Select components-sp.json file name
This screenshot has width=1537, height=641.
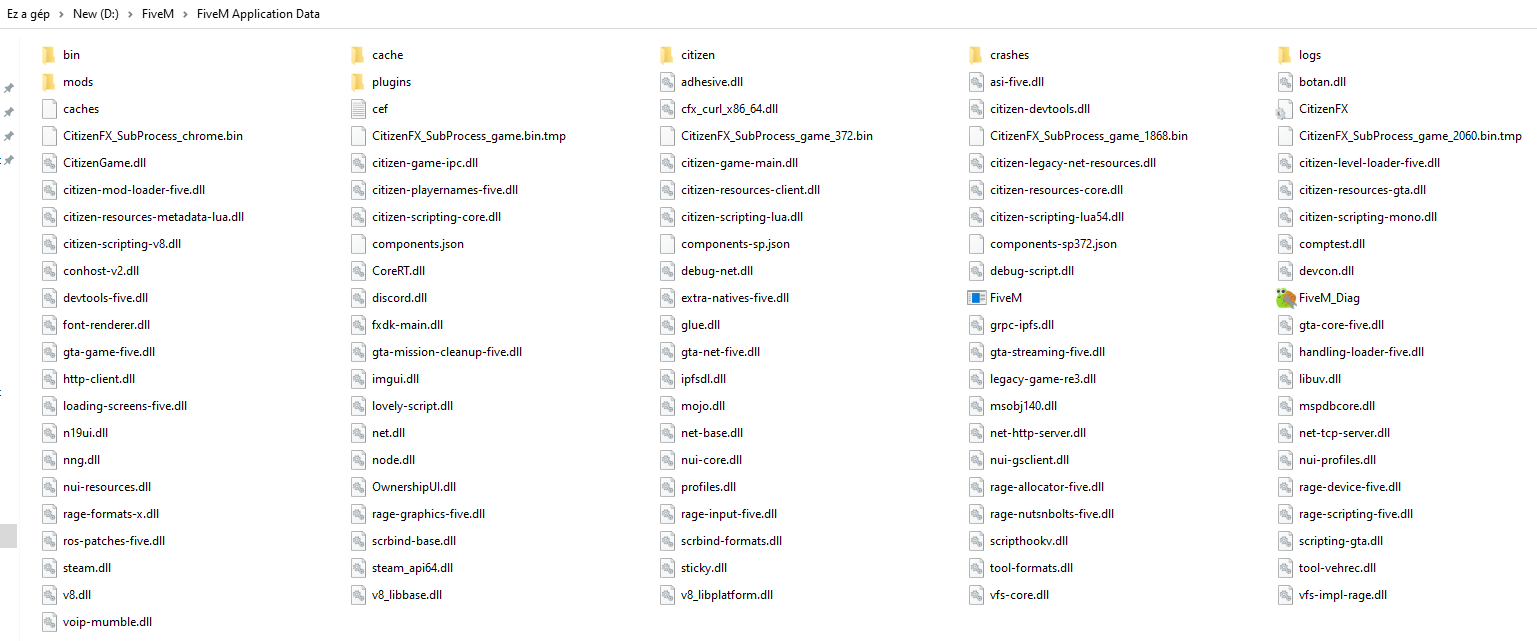point(735,244)
